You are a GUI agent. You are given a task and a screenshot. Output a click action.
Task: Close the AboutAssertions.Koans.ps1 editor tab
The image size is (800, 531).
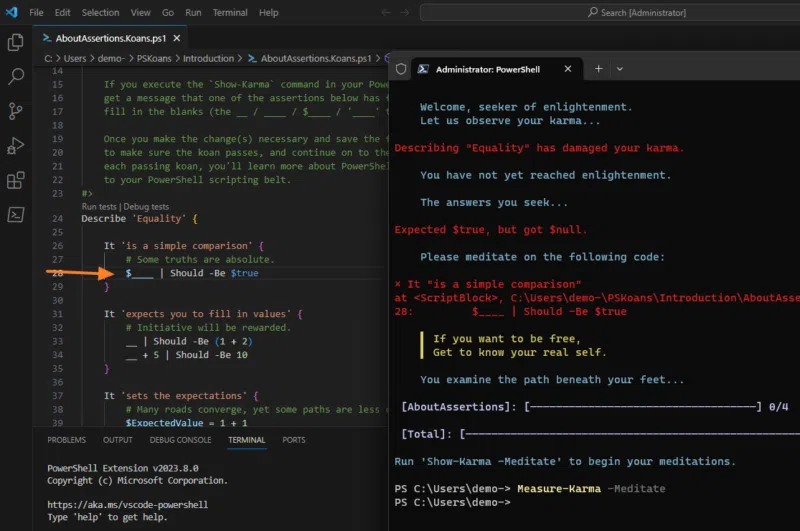coord(177,38)
